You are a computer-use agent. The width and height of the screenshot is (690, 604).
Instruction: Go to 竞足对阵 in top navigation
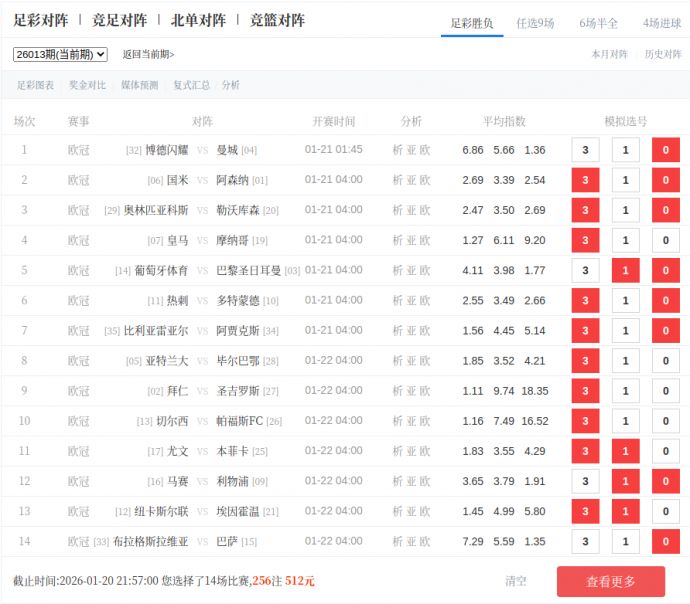click(x=119, y=20)
